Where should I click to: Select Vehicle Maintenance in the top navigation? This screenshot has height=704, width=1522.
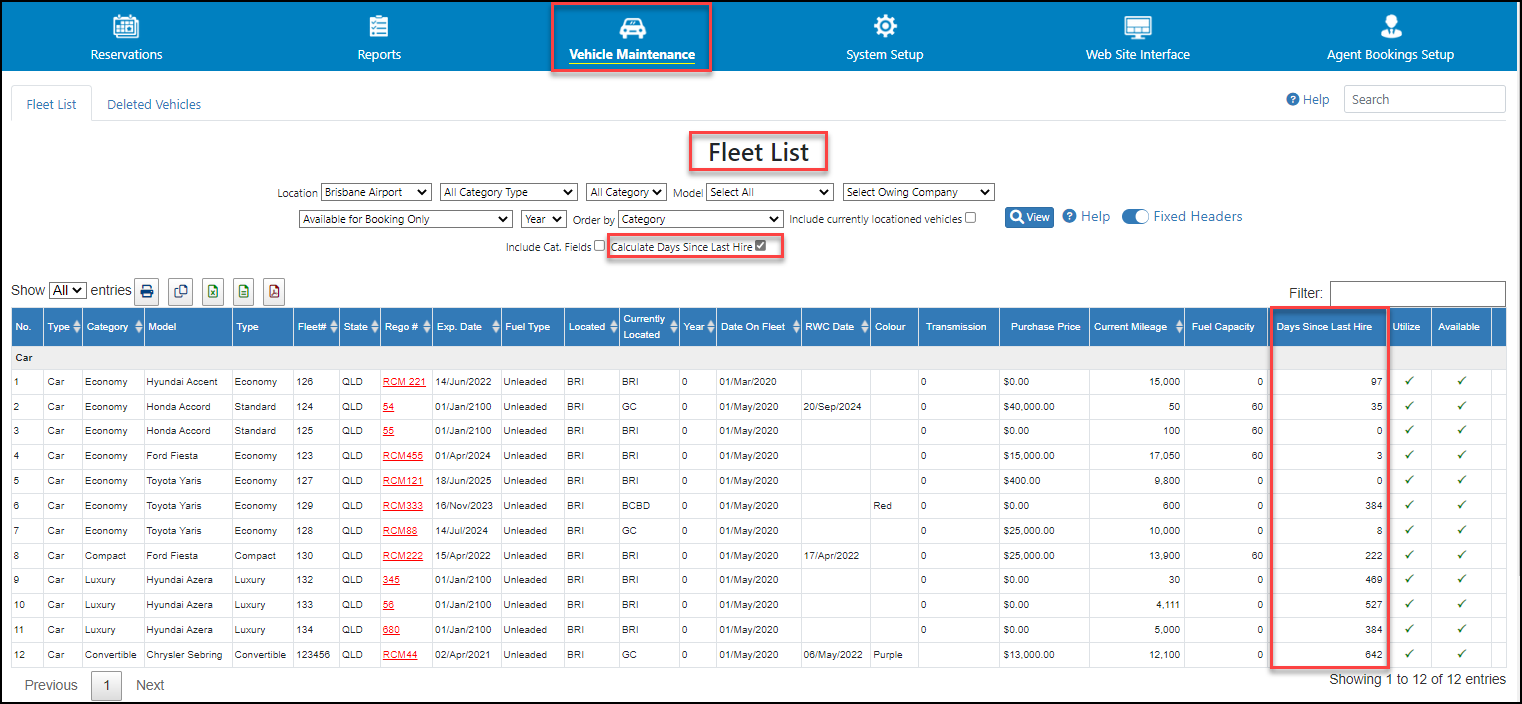click(x=632, y=38)
